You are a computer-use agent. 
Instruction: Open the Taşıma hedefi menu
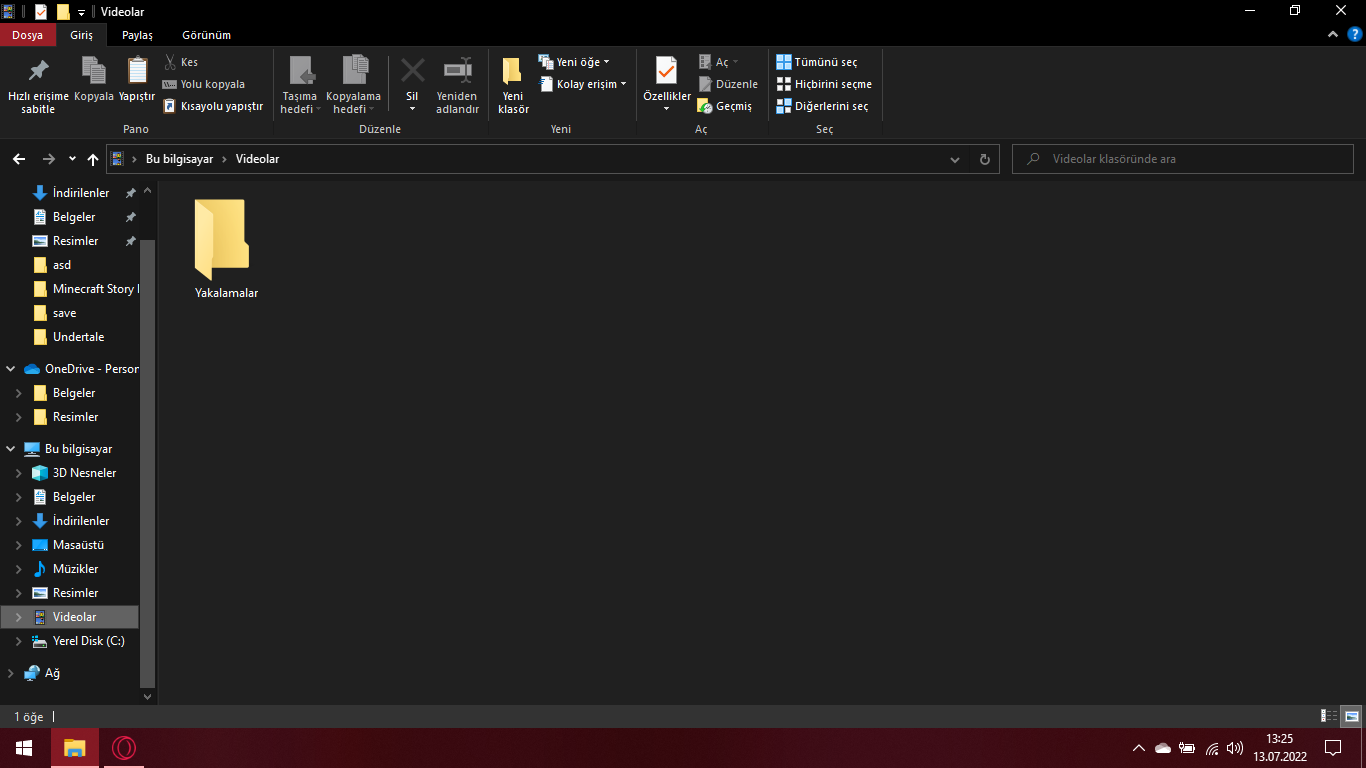point(300,85)
